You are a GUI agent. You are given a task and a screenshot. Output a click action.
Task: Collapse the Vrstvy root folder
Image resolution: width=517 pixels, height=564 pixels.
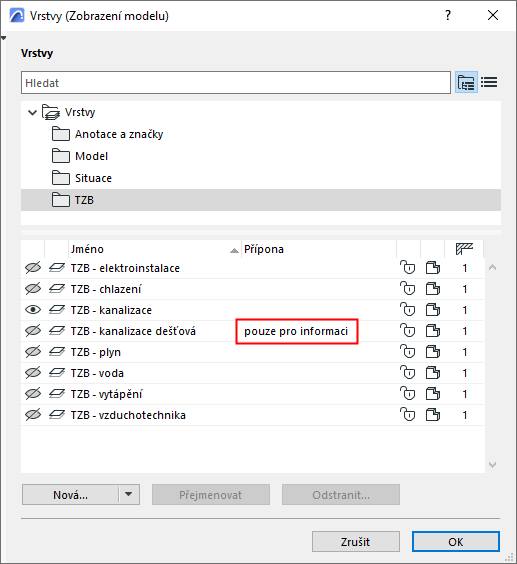pos(32,113)
